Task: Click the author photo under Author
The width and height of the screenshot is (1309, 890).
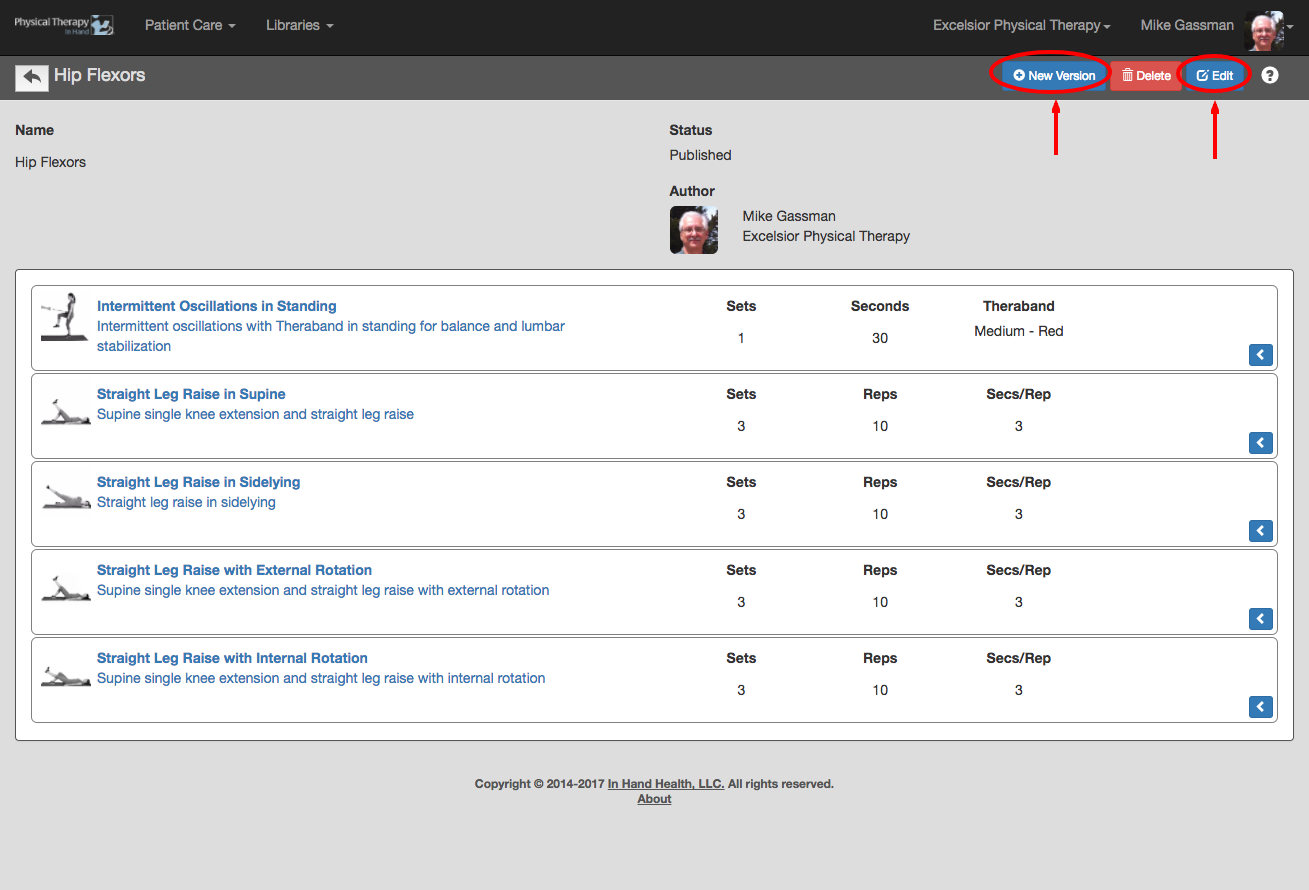Action: tap(693, 230)
